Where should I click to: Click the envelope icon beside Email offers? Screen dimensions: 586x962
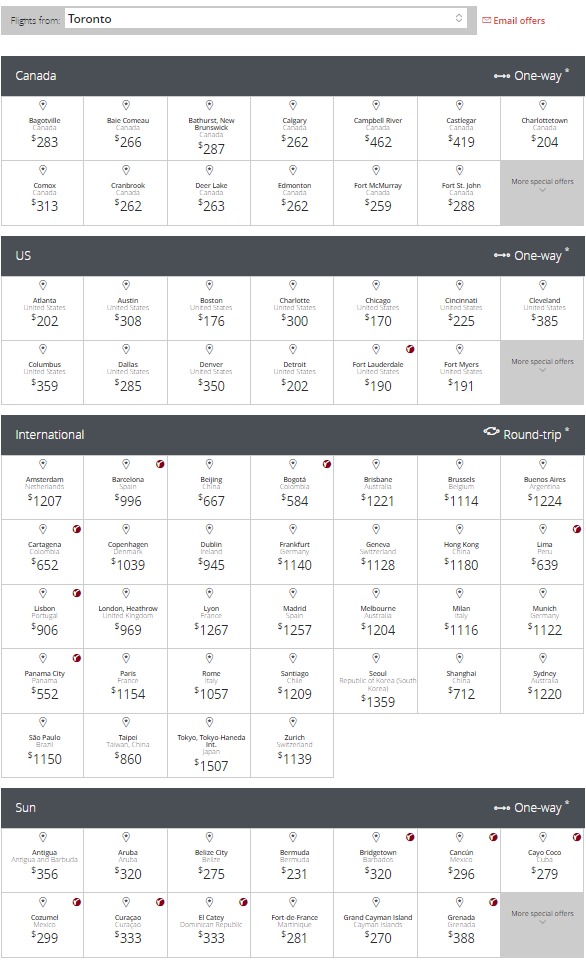[x=487, y=20]
